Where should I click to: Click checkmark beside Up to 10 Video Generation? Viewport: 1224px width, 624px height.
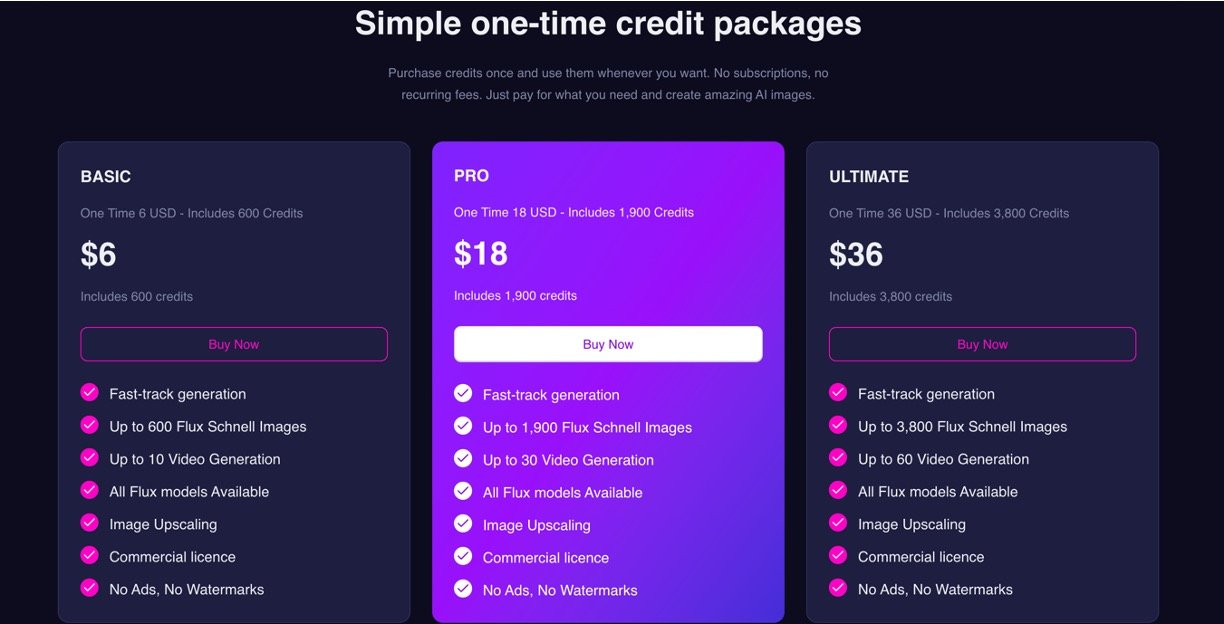coord(90,458)
